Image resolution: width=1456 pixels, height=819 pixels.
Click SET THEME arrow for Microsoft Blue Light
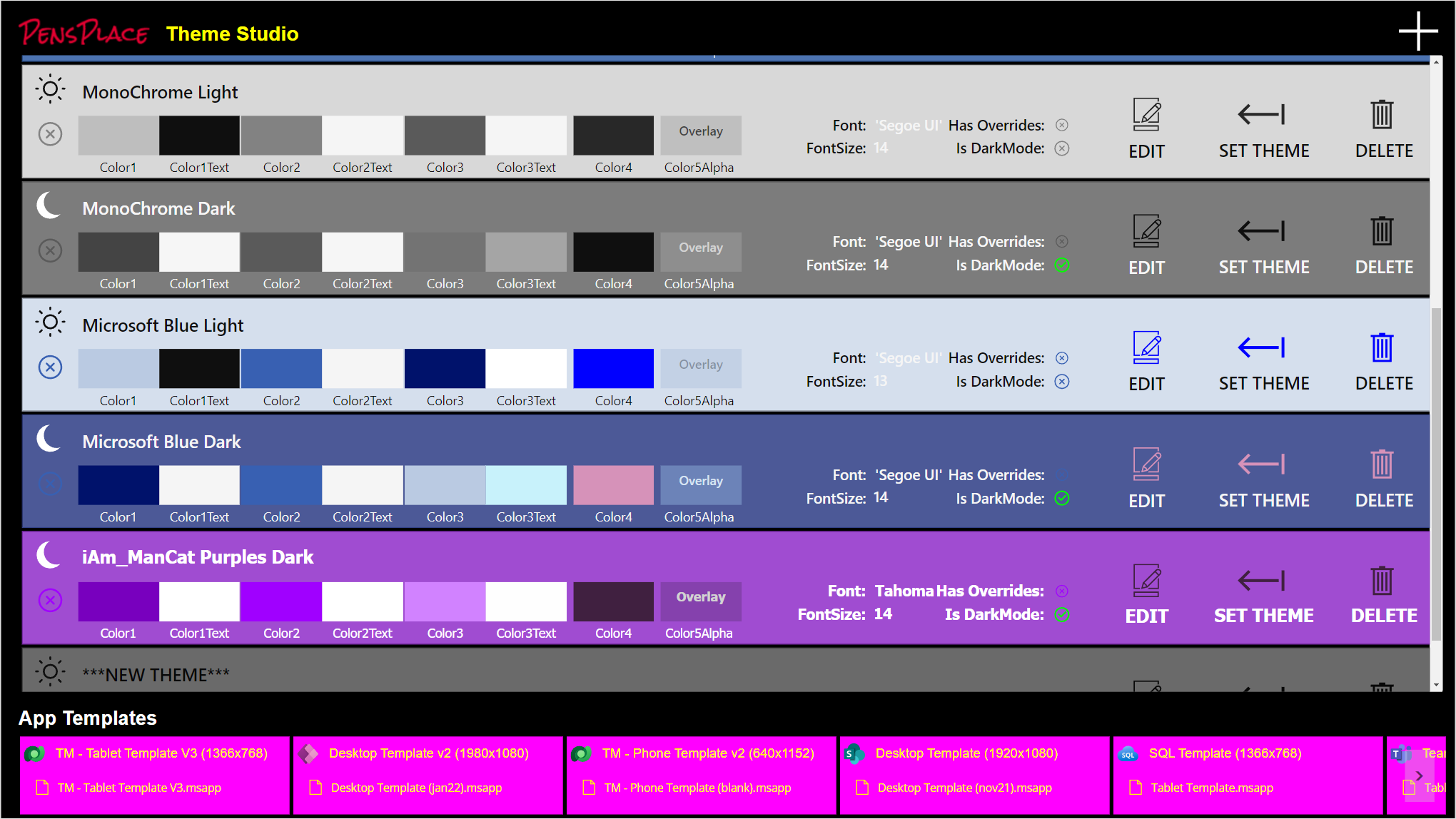click(x=1262, y=347)
